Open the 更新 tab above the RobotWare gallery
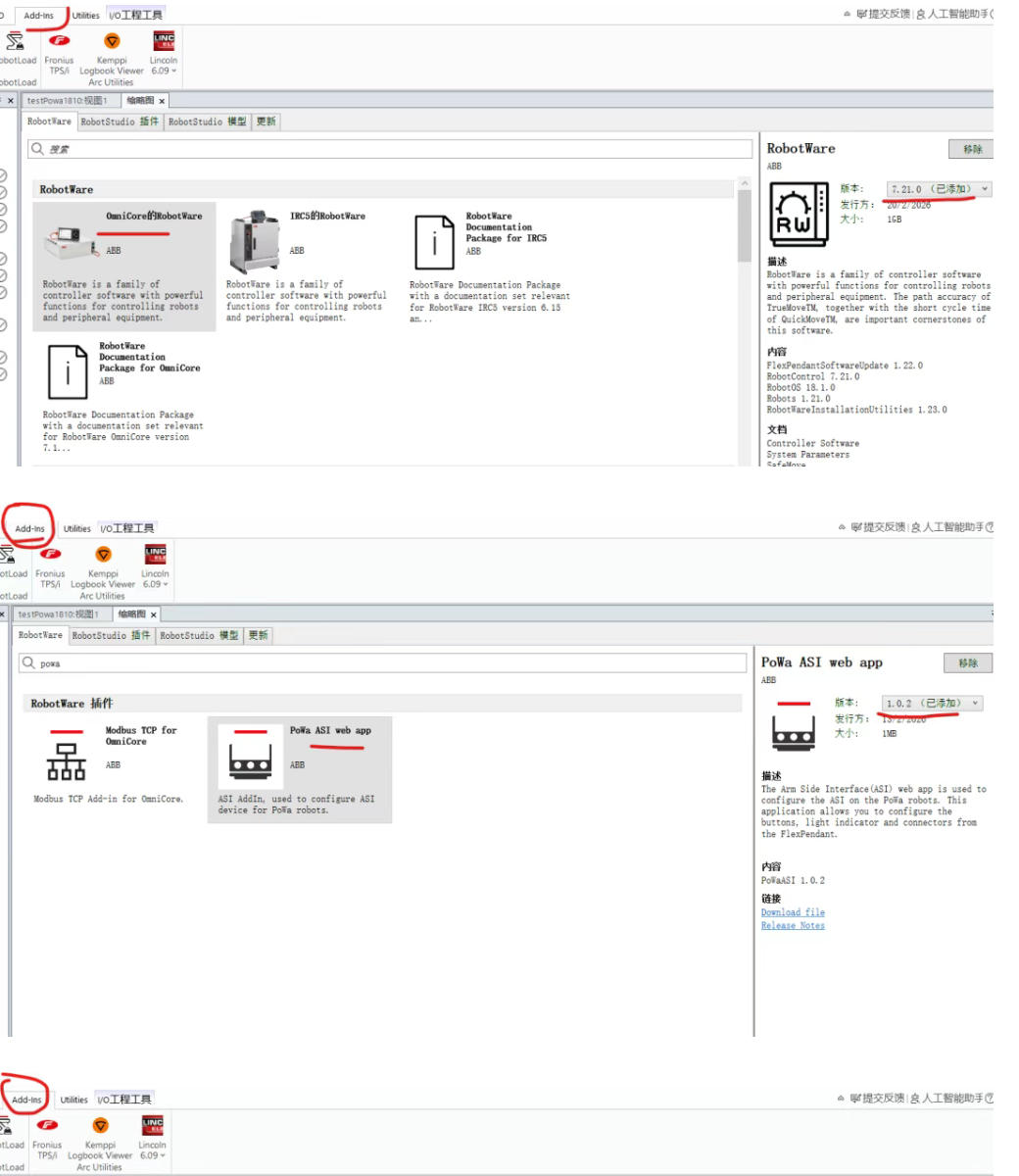This screenshot has width=1019, height=1176. tap(266, 122)
